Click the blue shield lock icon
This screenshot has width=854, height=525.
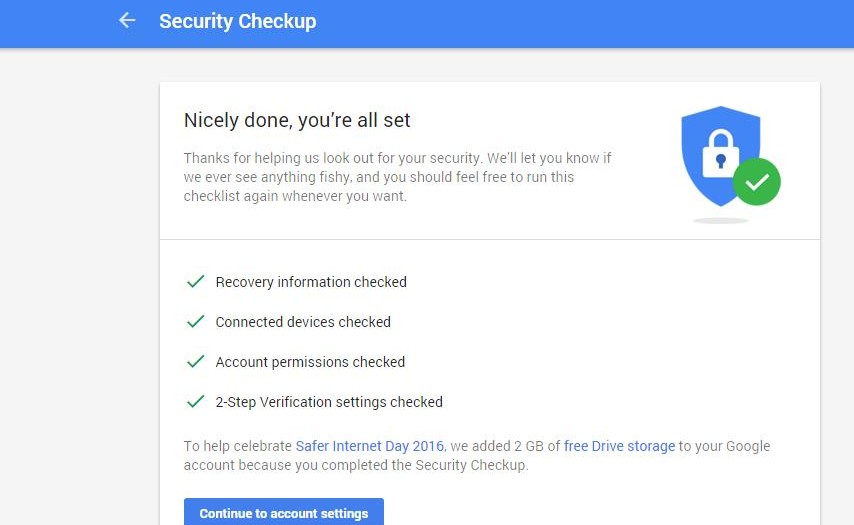(x=720, y=156)
